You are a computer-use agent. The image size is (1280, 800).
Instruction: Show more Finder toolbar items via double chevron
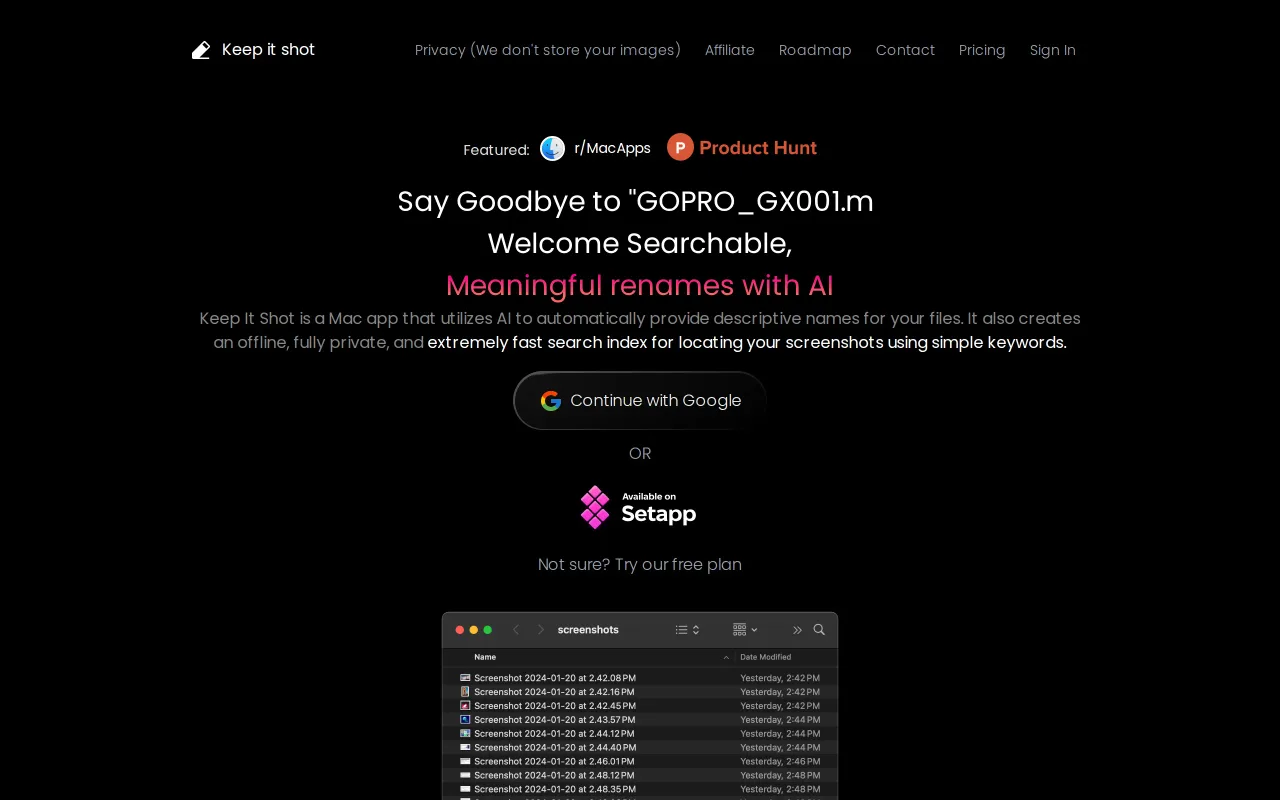797,630
